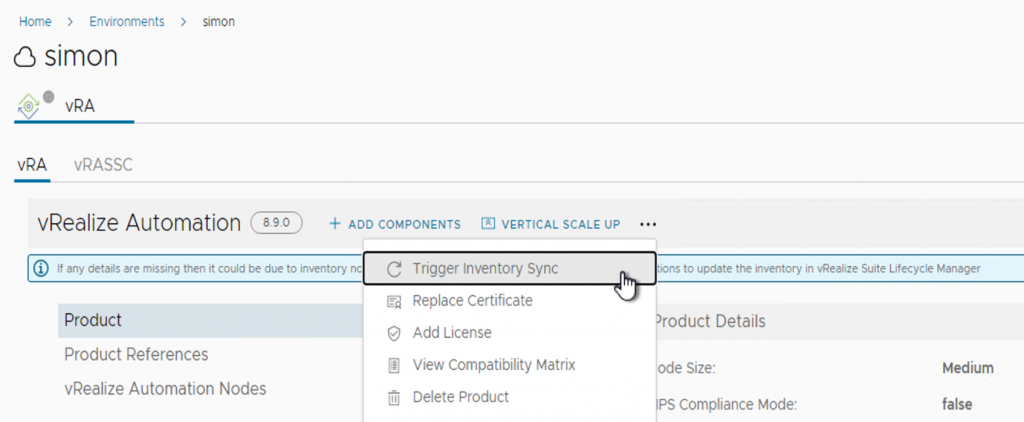Open the three-dot more actions menu
This screenshot has width=1024, height=422.
coord(648,225)
